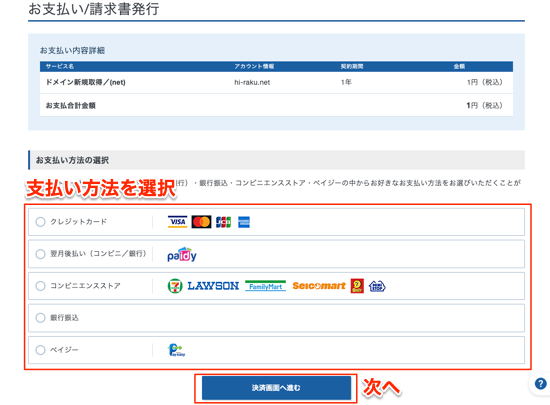Click the 金額 column header
Viewport: 550px width, 405px height.
(459, 66)
